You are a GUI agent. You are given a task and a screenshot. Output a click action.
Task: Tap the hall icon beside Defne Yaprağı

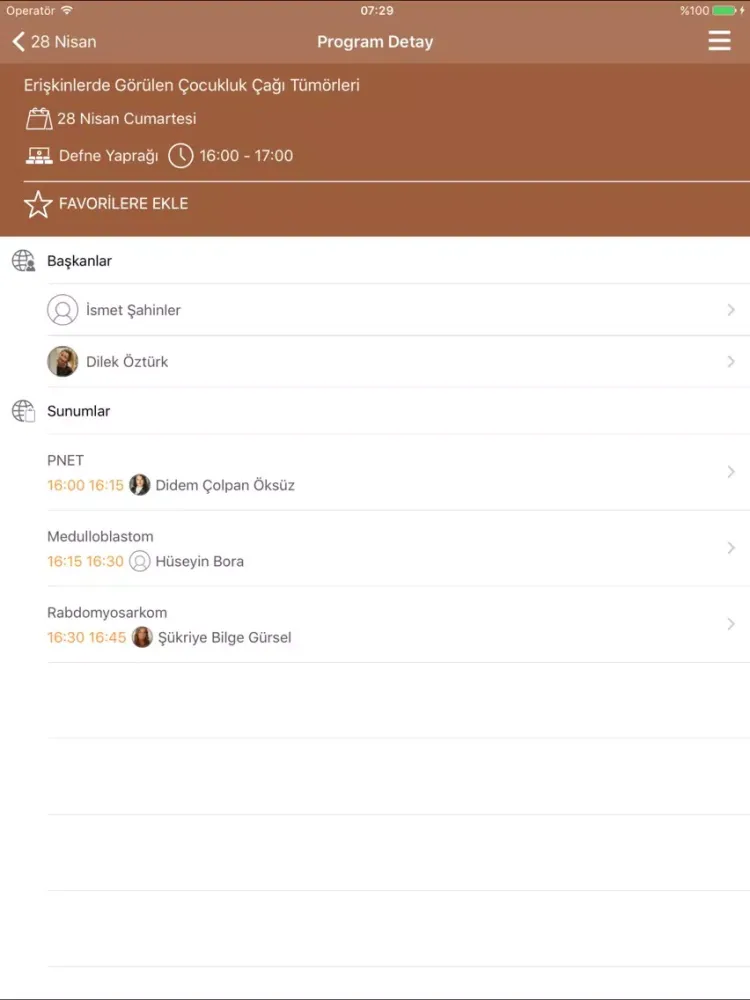39,156
